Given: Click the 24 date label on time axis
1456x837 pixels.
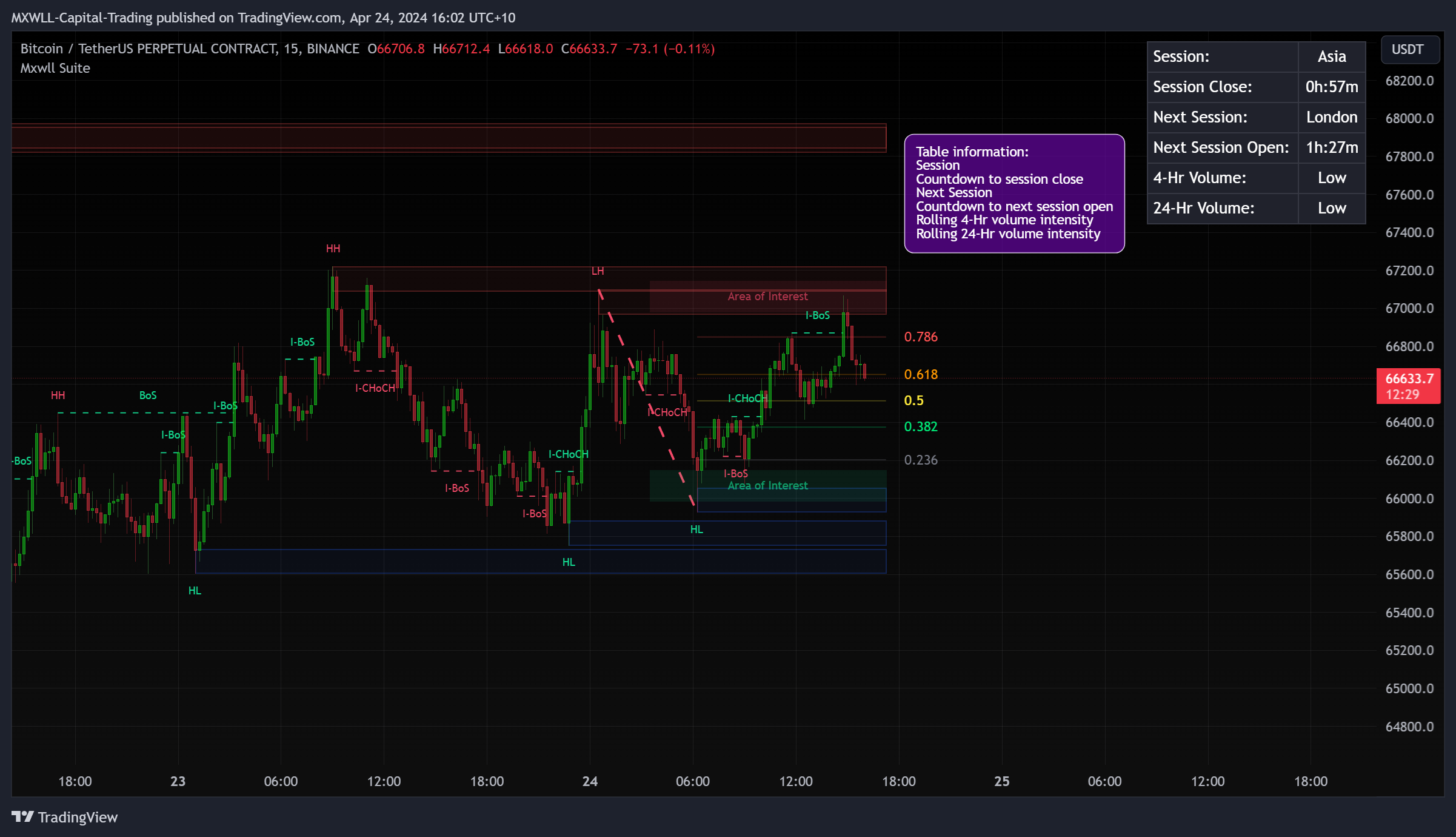Looking at the screenshot, I should (590, 781).
